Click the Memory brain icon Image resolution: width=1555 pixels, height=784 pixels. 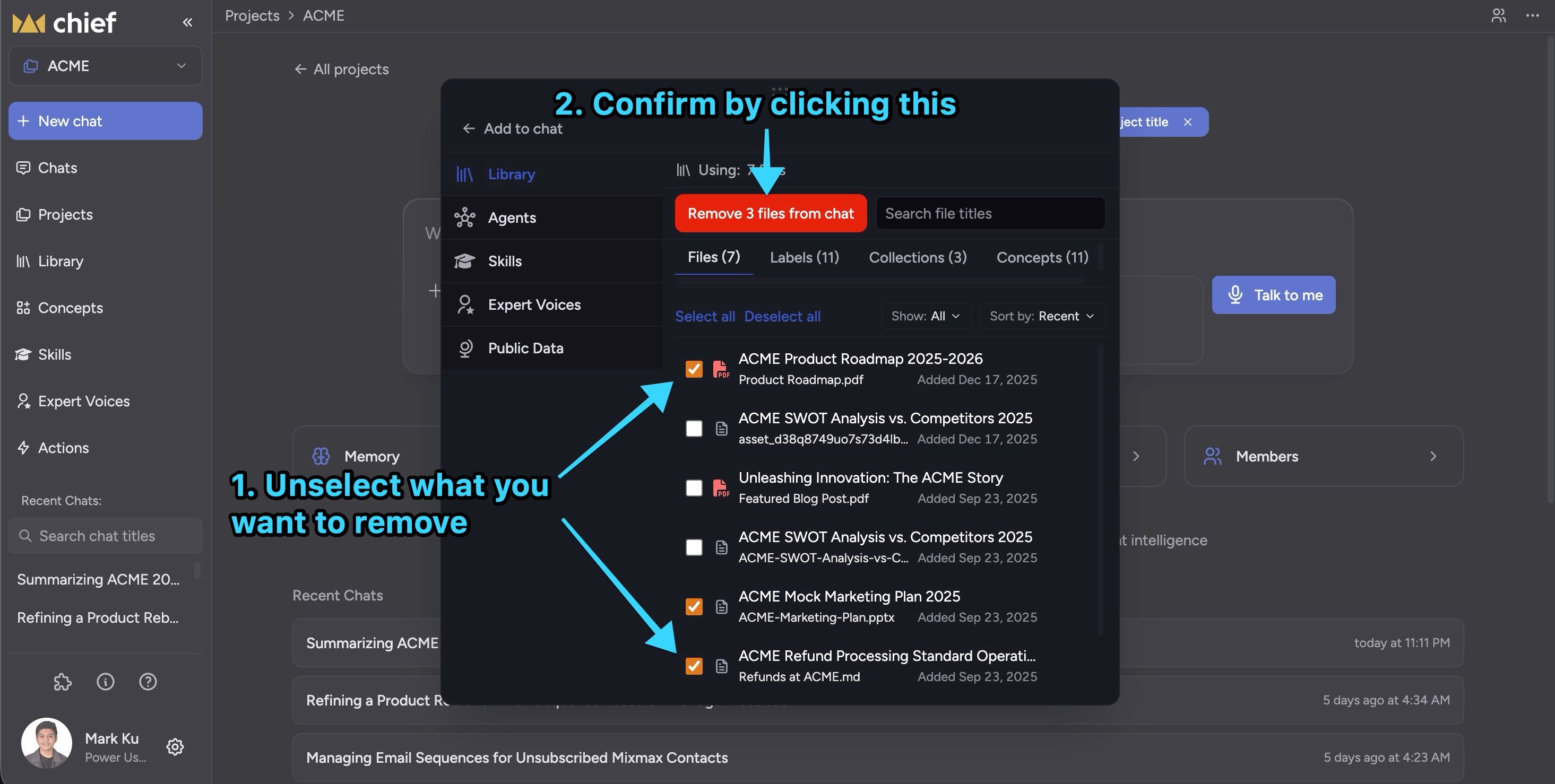click(x=321, y=456)
